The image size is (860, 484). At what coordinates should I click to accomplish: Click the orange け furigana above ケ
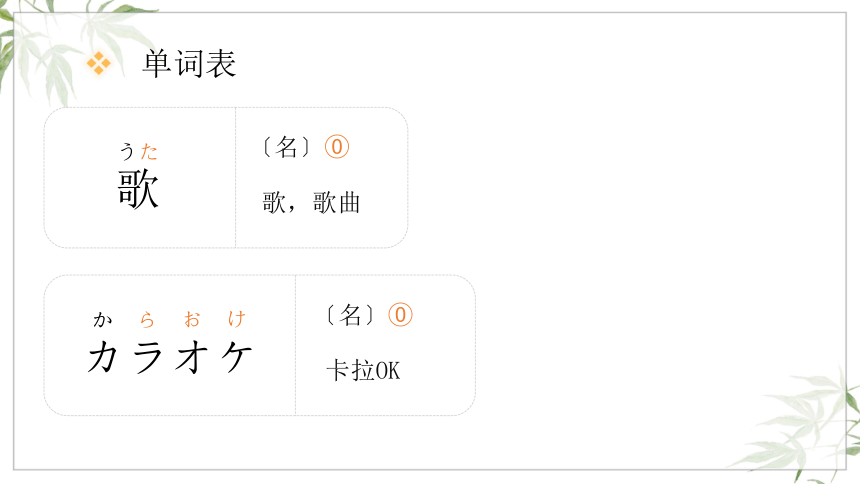tap(237, 319)
